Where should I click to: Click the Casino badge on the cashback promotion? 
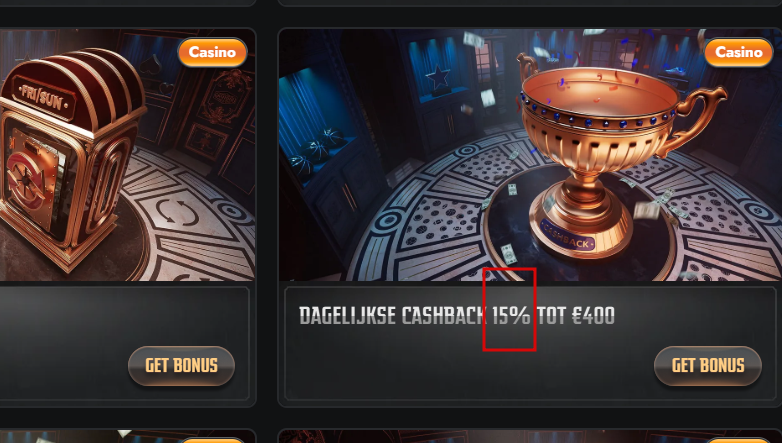tap(739, 52)
